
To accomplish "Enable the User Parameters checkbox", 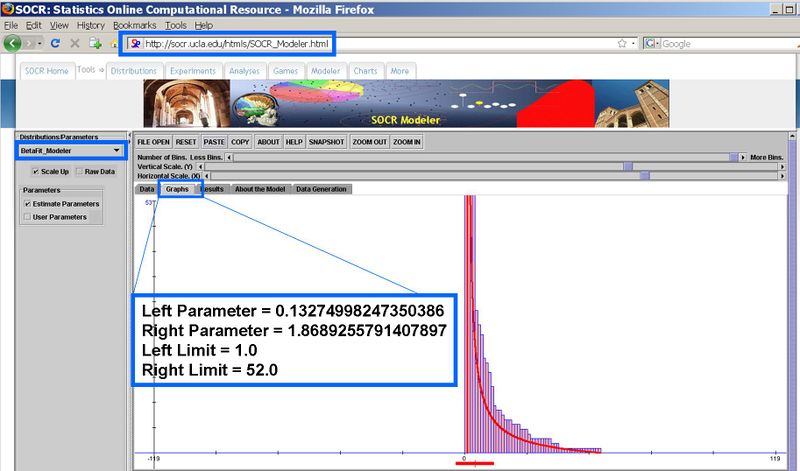I will pos(28,217).
